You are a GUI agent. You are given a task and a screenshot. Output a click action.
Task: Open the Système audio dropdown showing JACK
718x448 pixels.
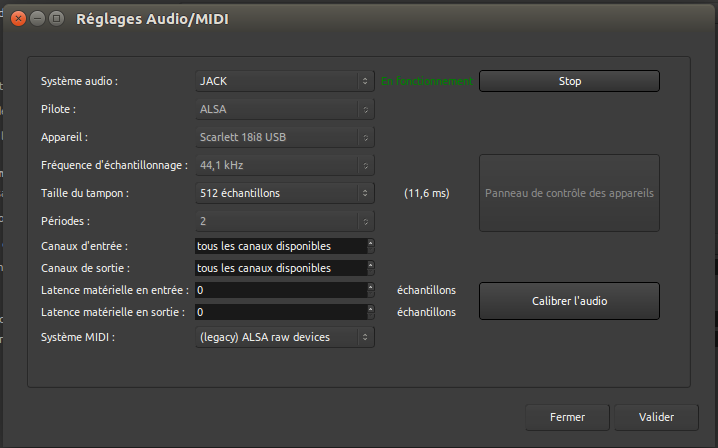coord(285,81)
